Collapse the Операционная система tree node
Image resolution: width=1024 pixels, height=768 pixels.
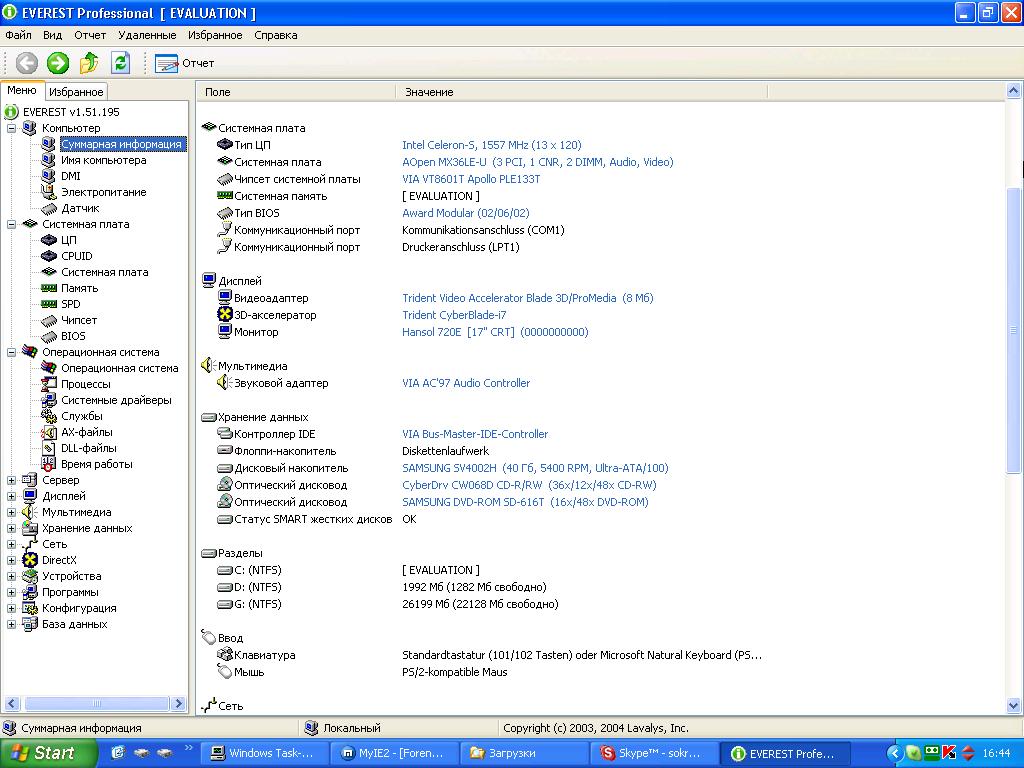click(x=11, y=353)
